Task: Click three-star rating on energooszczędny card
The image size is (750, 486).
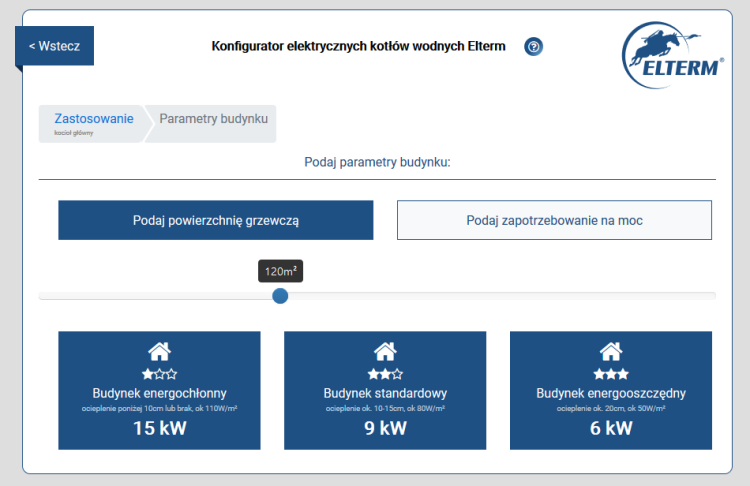Action: point(611,373)
